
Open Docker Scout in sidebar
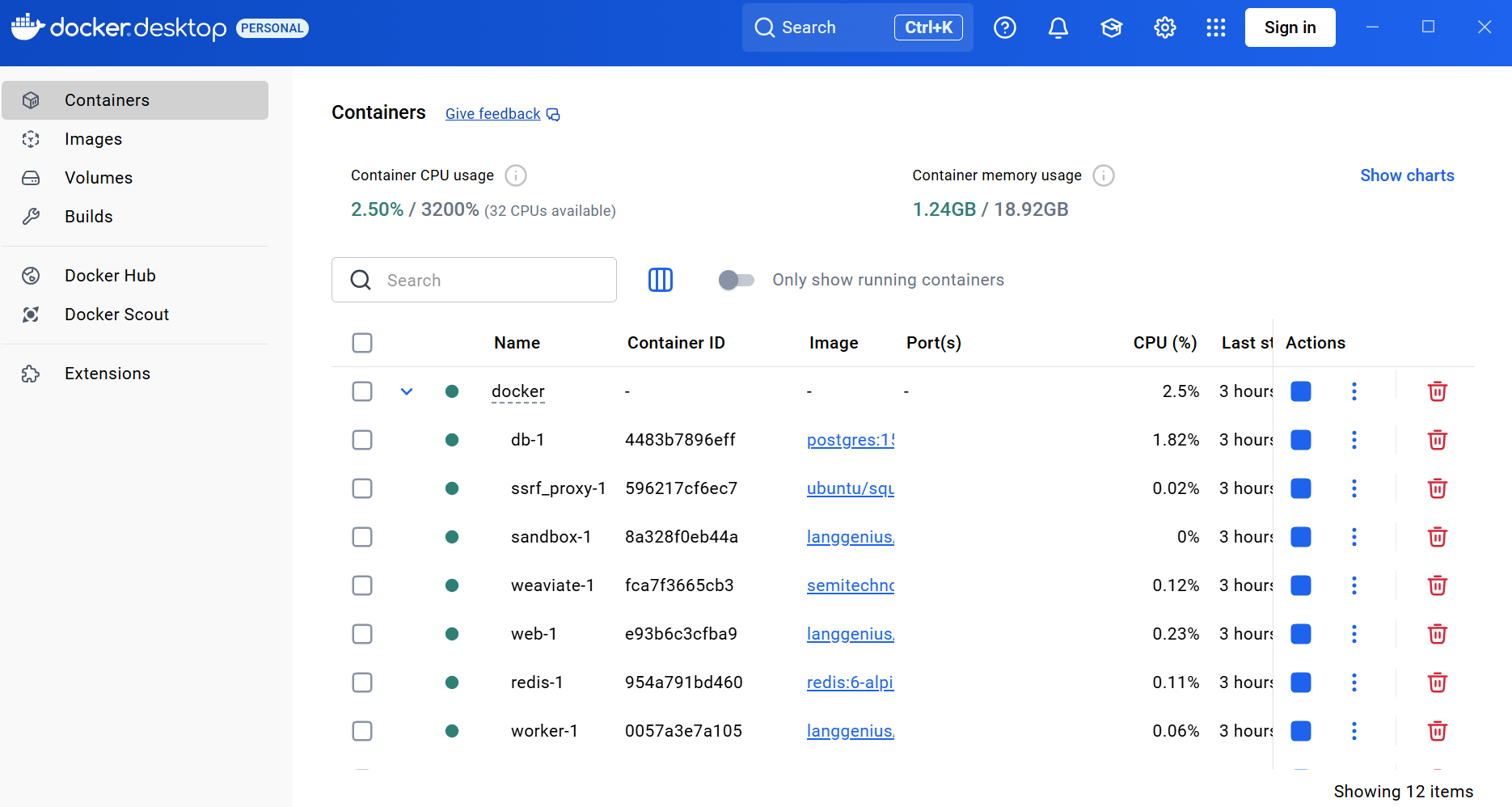point(135,315)
